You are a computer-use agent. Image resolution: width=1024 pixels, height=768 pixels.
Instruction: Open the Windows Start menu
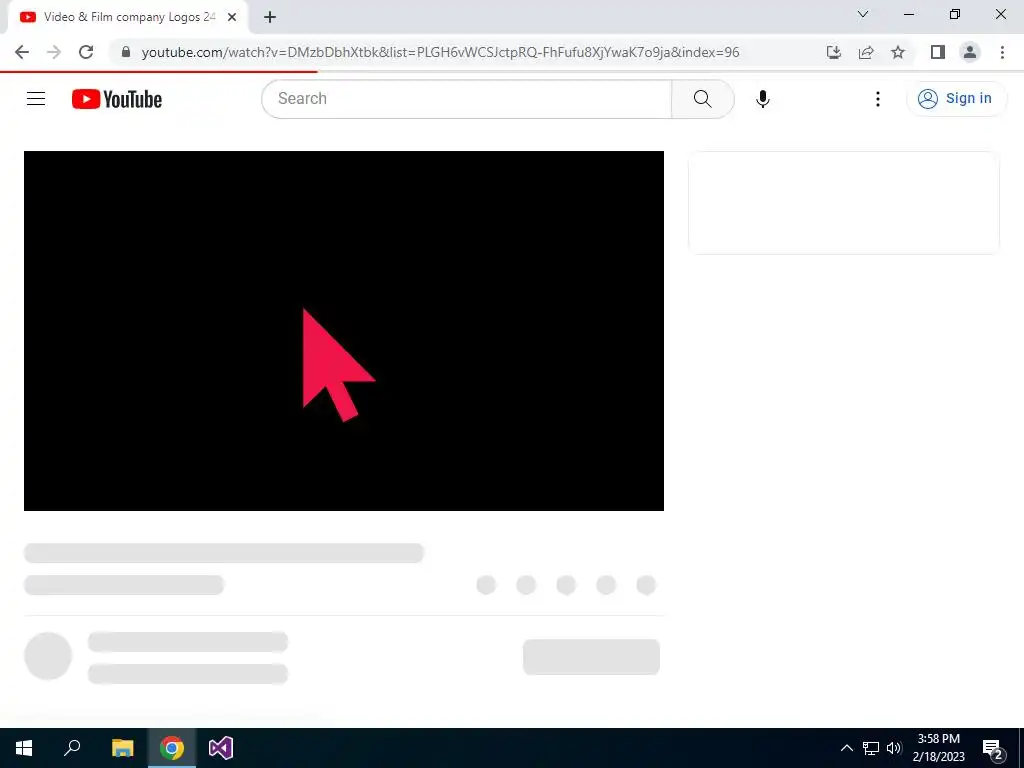(x=24, y=748)
